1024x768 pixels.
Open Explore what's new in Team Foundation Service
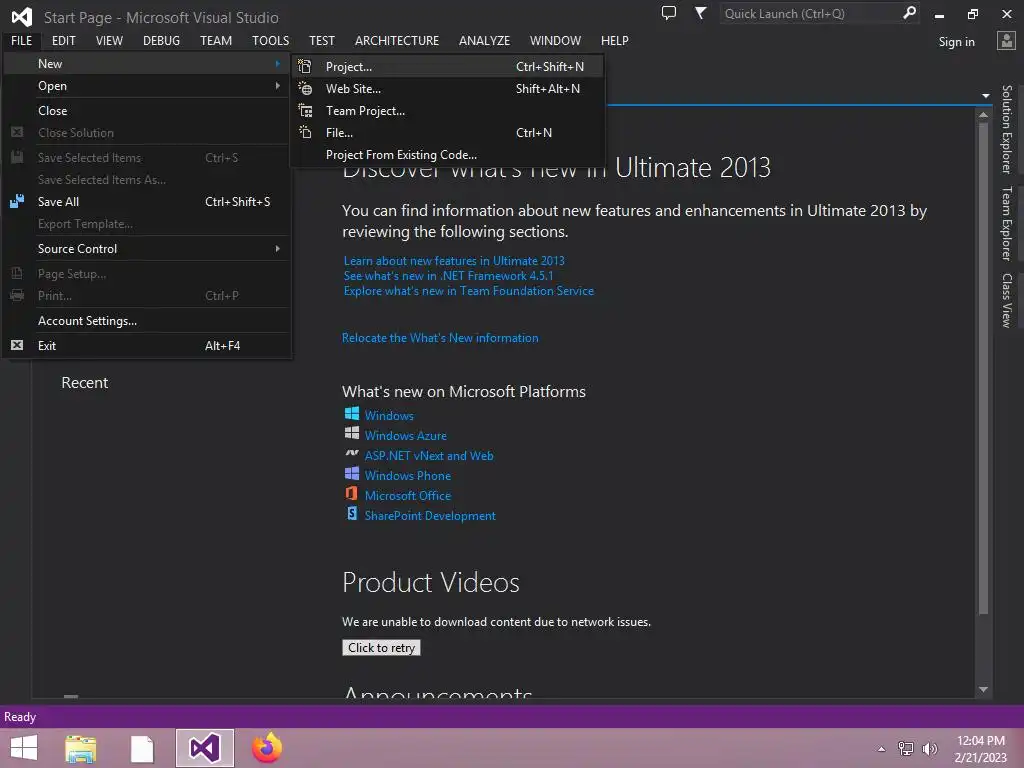(469, 291)
